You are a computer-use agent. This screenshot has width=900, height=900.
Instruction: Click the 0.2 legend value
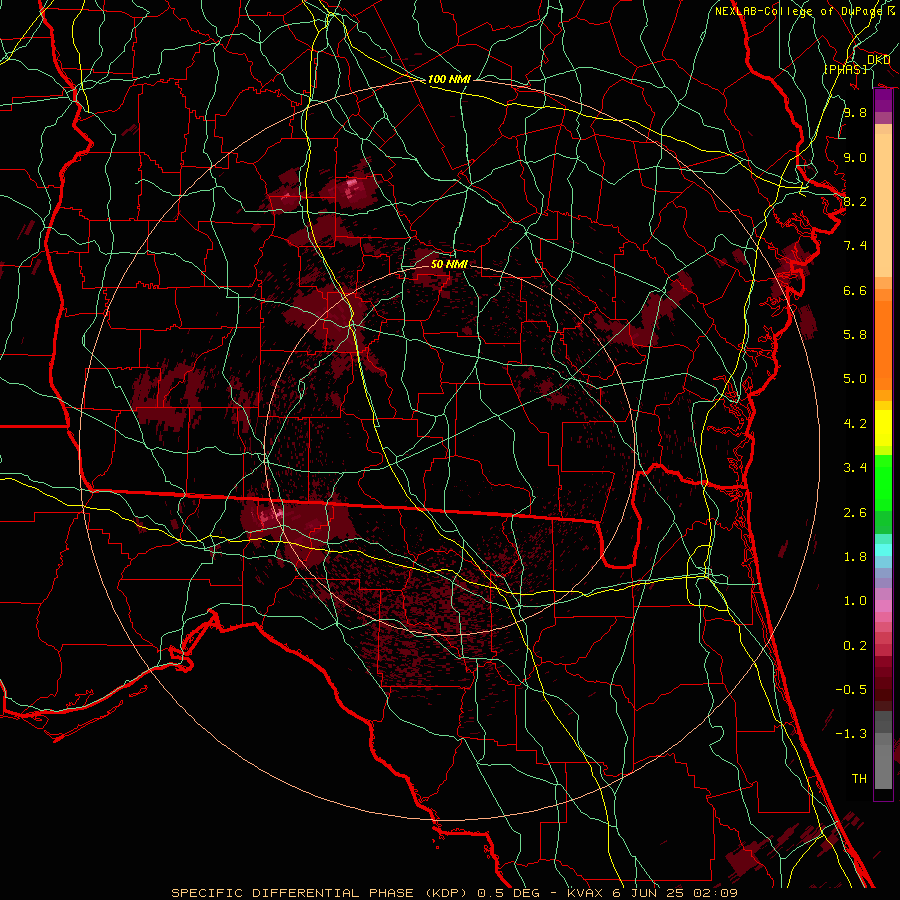pyautogui.click(x=855, y=646)
